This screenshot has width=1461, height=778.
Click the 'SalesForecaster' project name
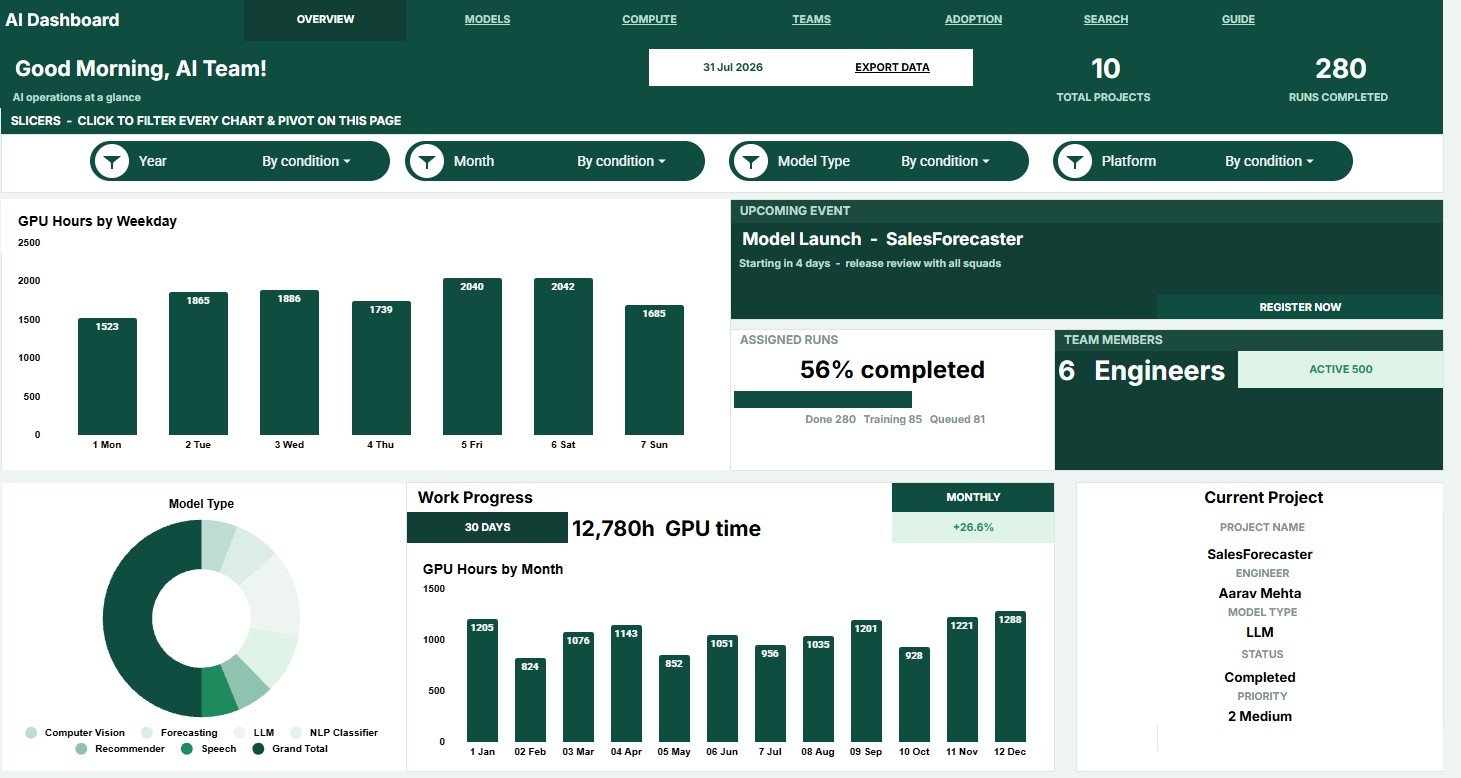click(1259, 554)
